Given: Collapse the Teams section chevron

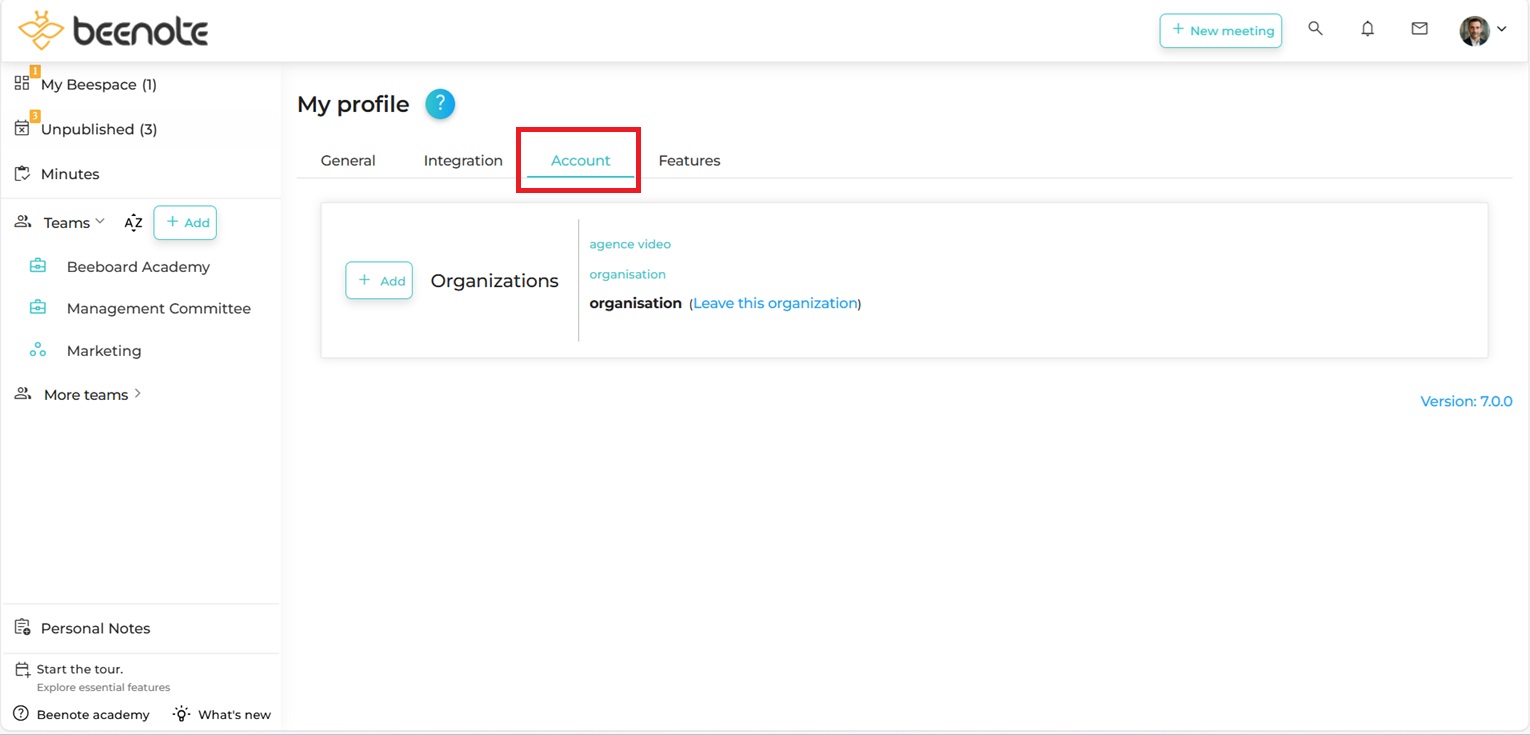Looking at the screenshot, I should pyautogui.click(x=100, y=222).
